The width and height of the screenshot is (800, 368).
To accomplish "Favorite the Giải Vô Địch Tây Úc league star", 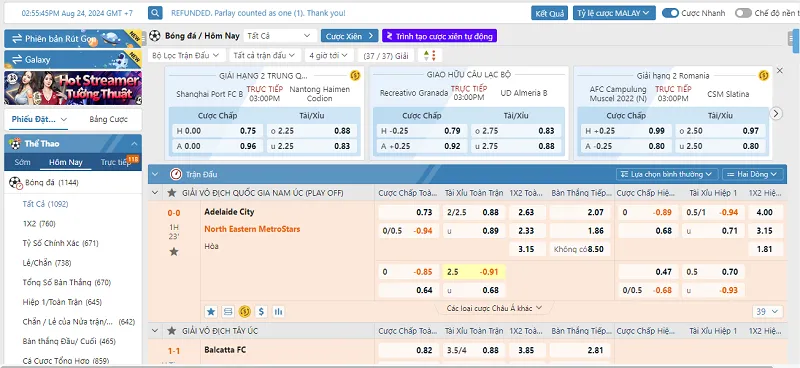I will pyautogui.click(x=172, y=331).
